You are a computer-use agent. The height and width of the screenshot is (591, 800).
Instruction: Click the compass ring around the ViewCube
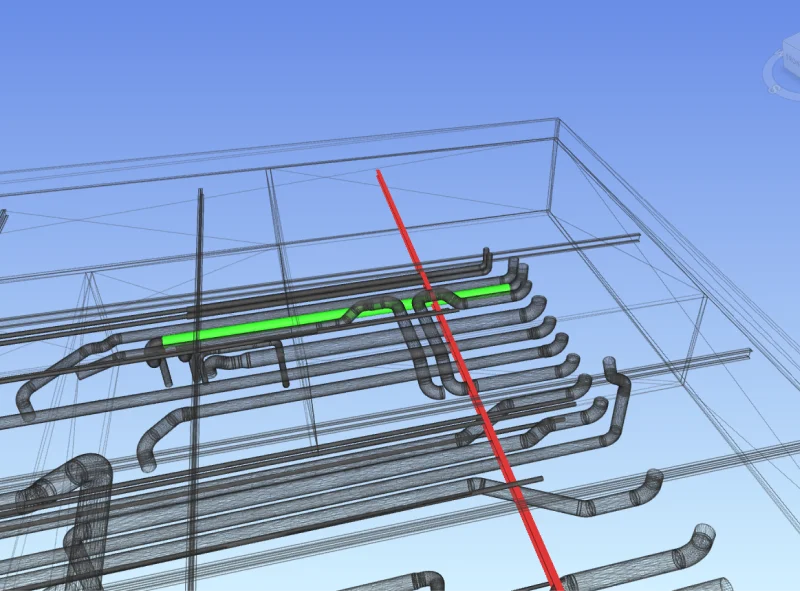(x=770, y=78)
